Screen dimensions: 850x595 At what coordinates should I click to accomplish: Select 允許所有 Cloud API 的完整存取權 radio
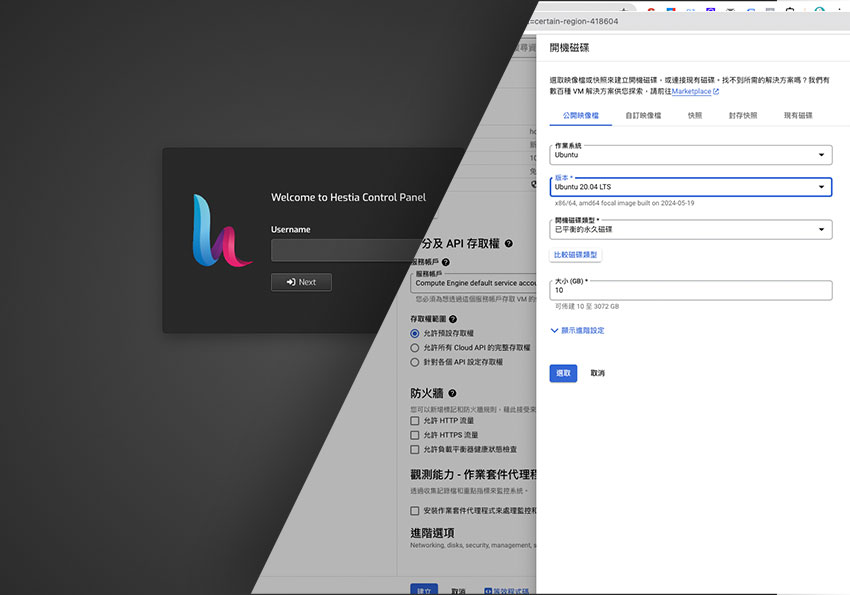415,348
